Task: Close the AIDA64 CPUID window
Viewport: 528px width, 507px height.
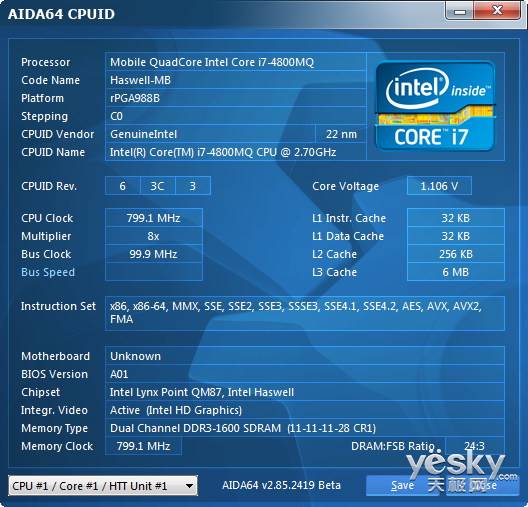Action: (x=497, y=11)
